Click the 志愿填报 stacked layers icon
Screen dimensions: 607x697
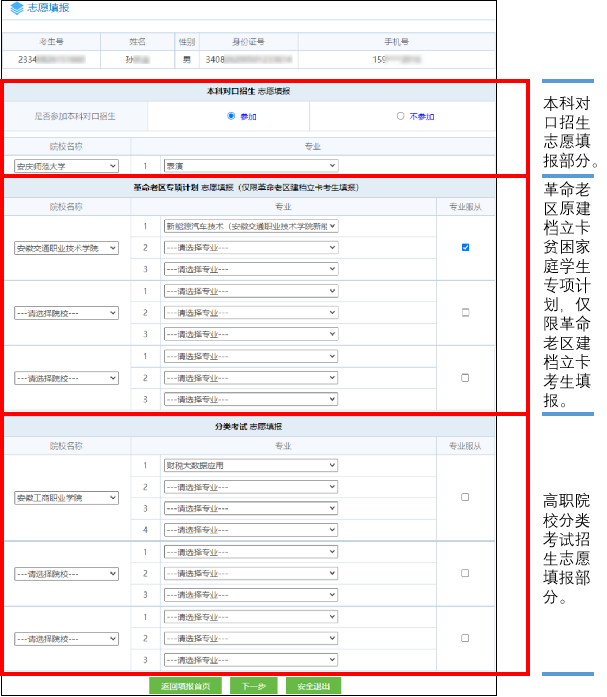click(16, 9)
